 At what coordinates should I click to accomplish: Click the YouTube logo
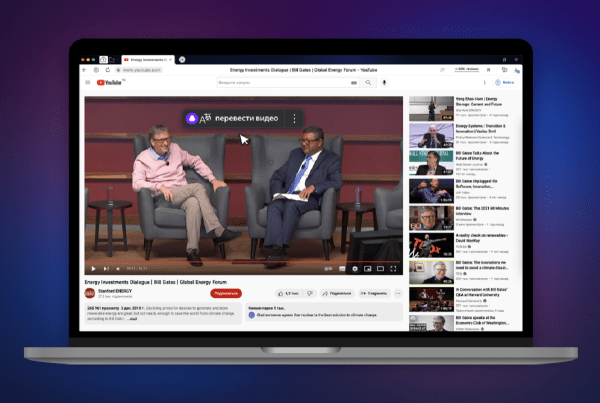coord(109,83)
